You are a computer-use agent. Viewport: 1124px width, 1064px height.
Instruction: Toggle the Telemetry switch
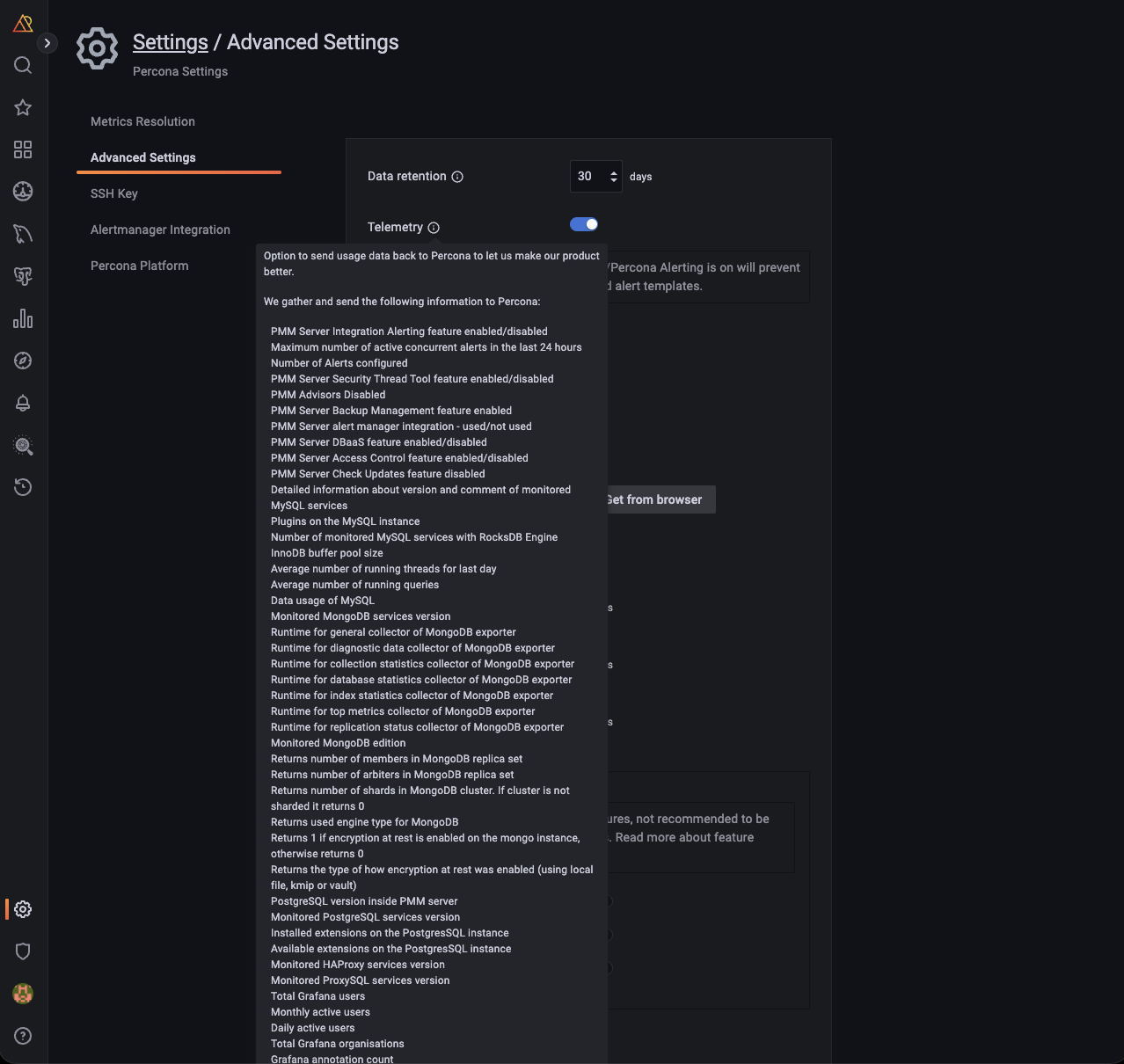pyautogui.click(x=584, y=224)
